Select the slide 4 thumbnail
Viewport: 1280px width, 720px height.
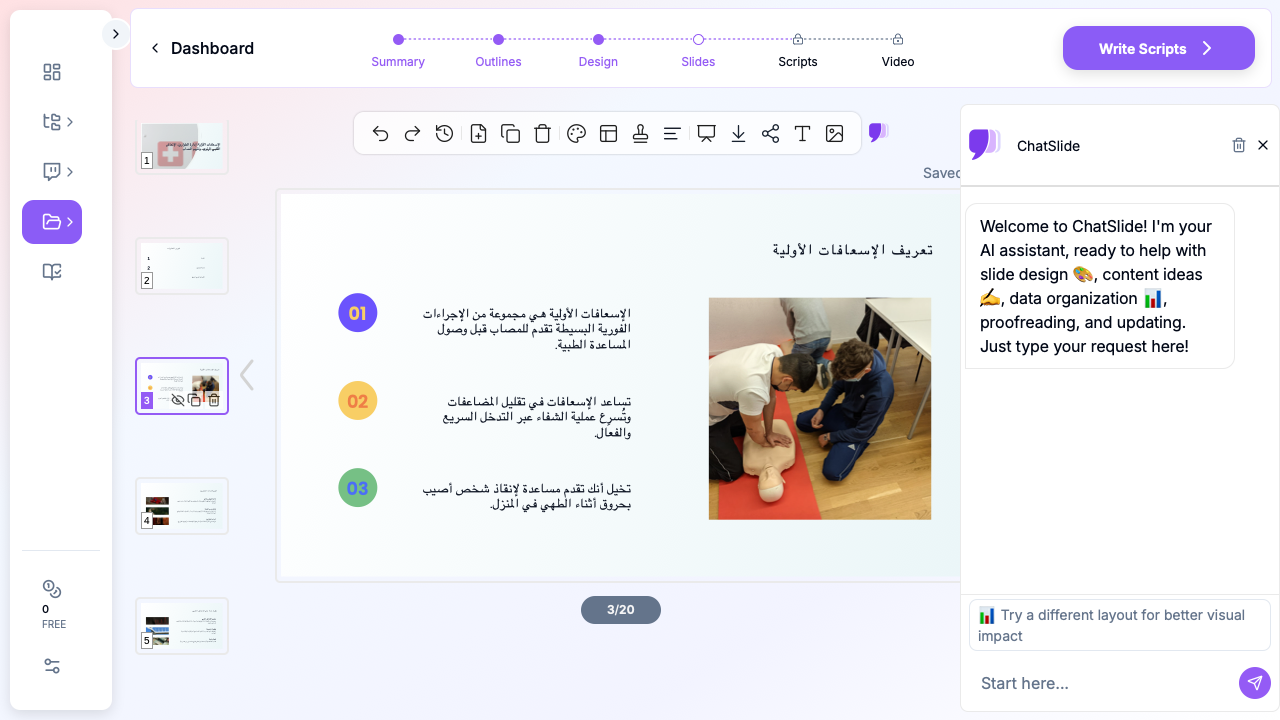tap(182, 506)
